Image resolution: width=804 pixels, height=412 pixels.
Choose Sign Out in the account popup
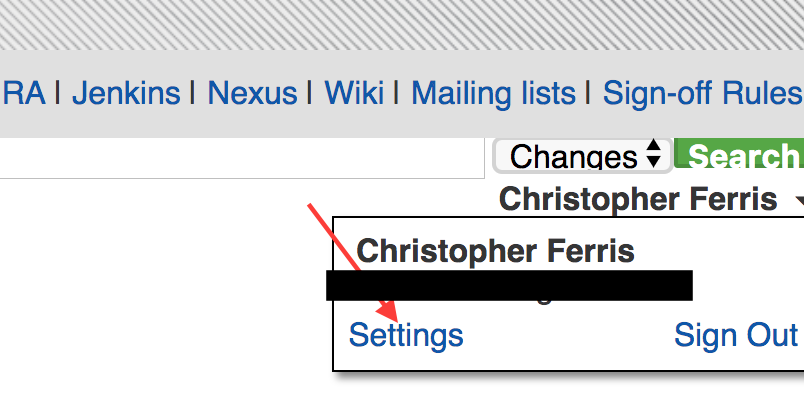(x=736, y=335)
